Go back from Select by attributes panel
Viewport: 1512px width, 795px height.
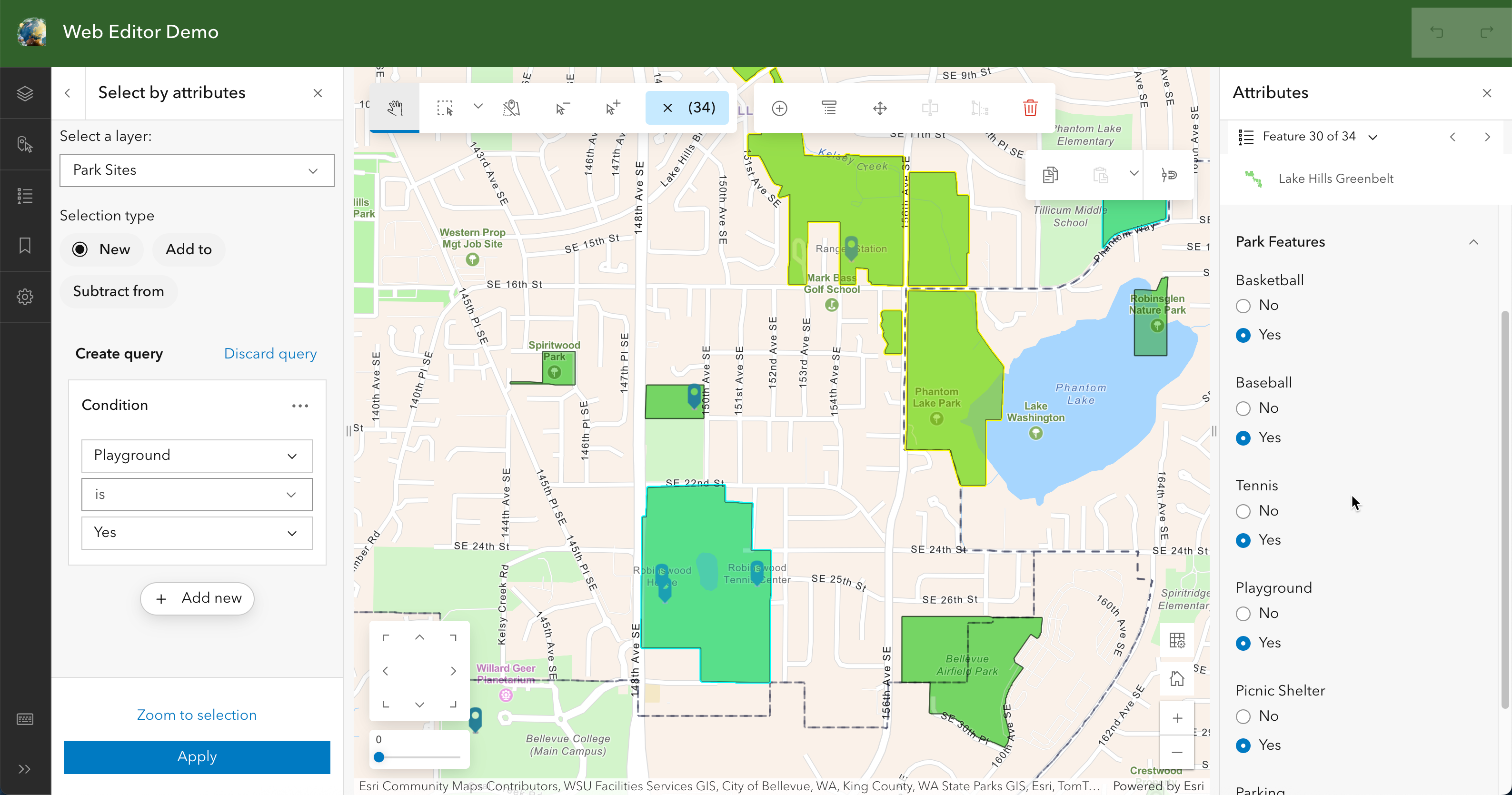pyautogui.click(x=68, y=93)
